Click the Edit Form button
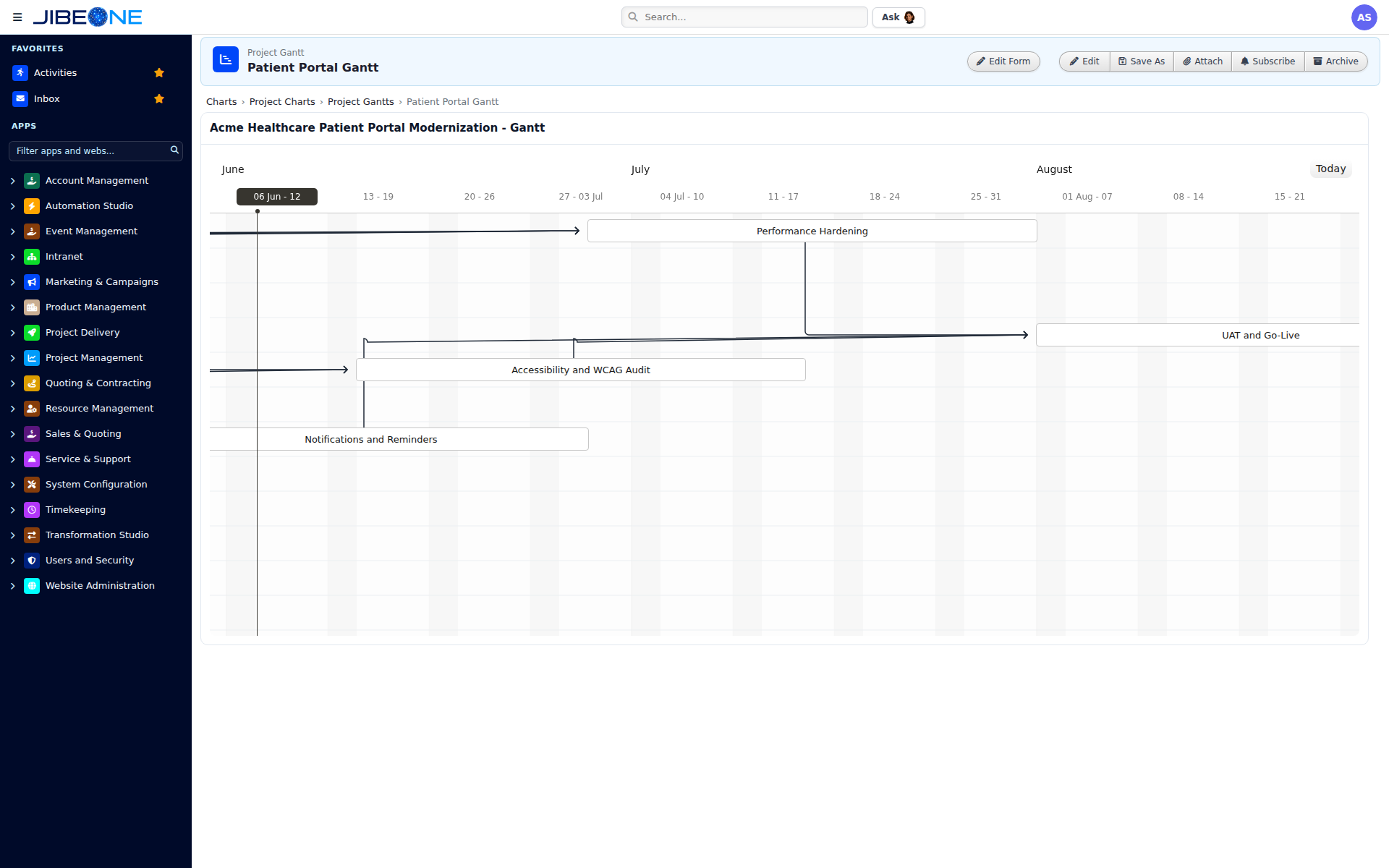The width and height of the screenshot is (1389, 868). point(1003,61)
